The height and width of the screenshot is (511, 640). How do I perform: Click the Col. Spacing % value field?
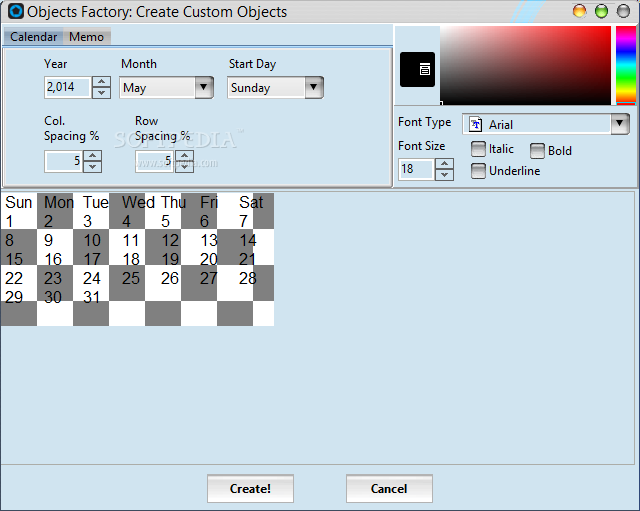[x=64, y=161]
